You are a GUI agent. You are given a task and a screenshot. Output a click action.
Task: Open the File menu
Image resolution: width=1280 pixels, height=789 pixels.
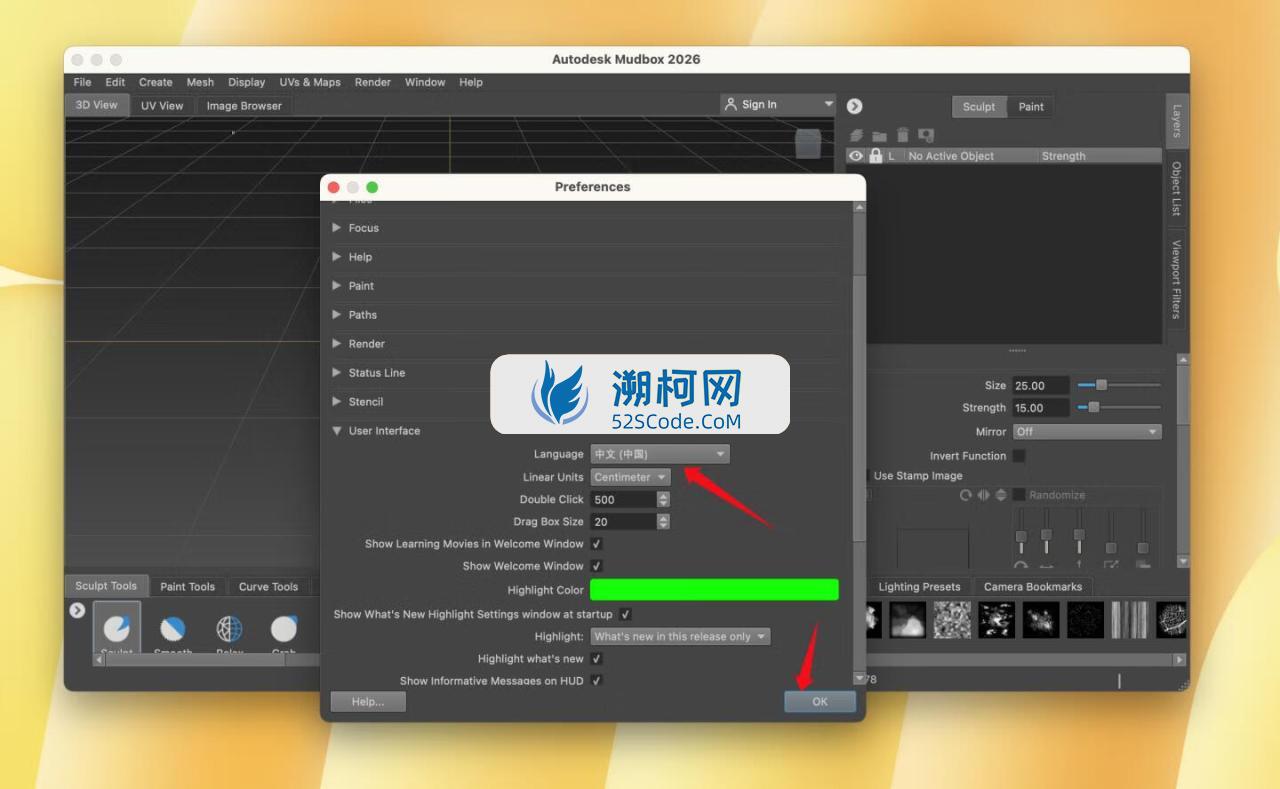[82, 82]
